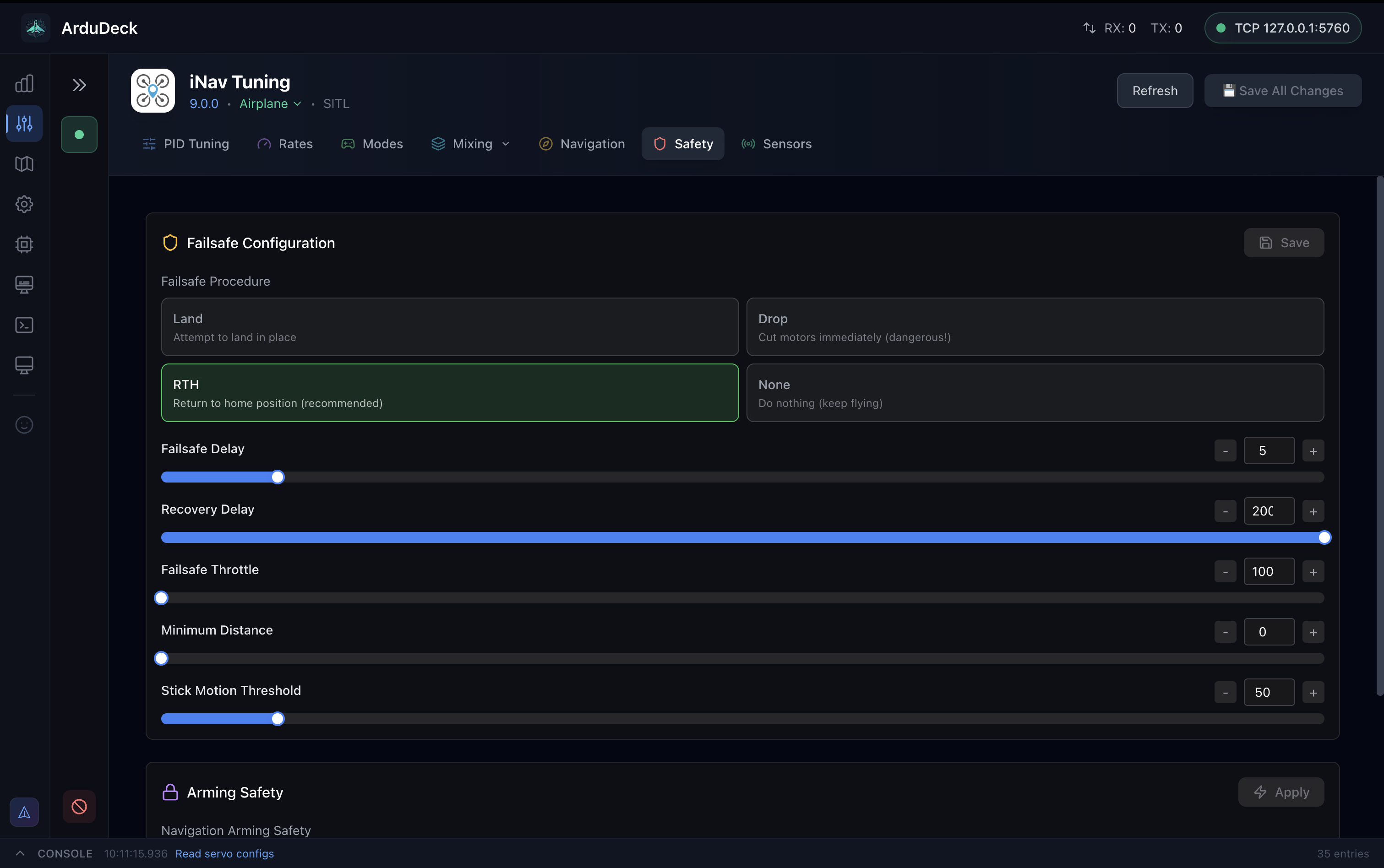This screenshot has height=868, width=1384.
Task: Click the iNav drone logo icon
Action: tap(153, 91)
